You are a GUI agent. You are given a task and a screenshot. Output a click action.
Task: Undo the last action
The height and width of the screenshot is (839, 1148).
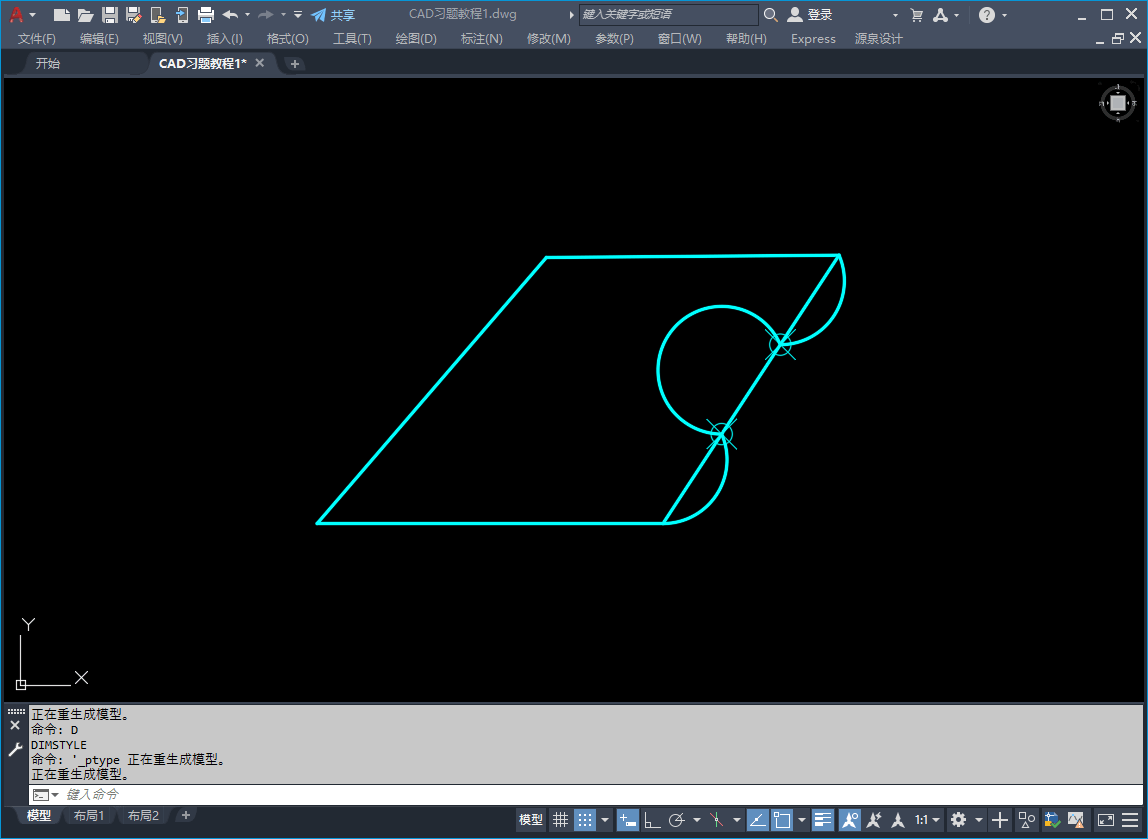231,15
